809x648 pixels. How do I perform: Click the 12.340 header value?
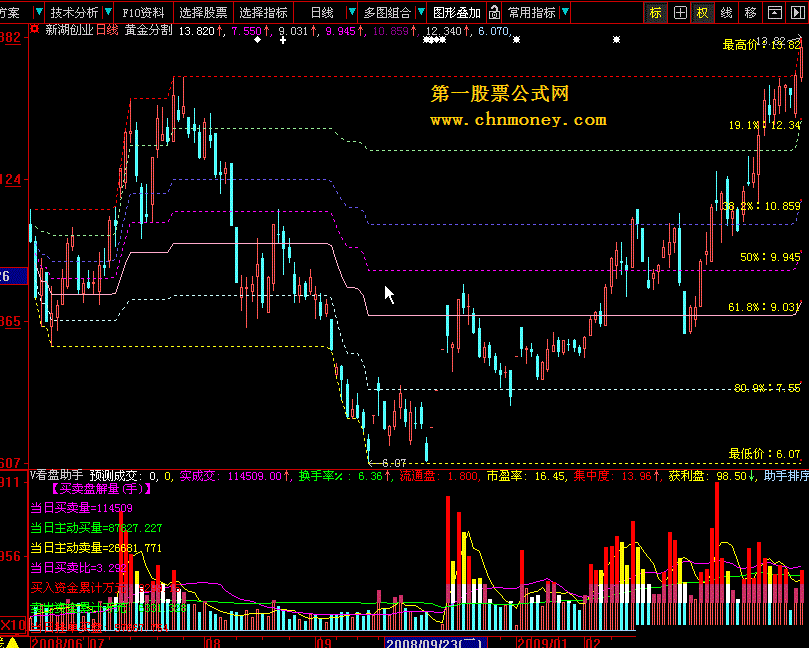[443, 31]
